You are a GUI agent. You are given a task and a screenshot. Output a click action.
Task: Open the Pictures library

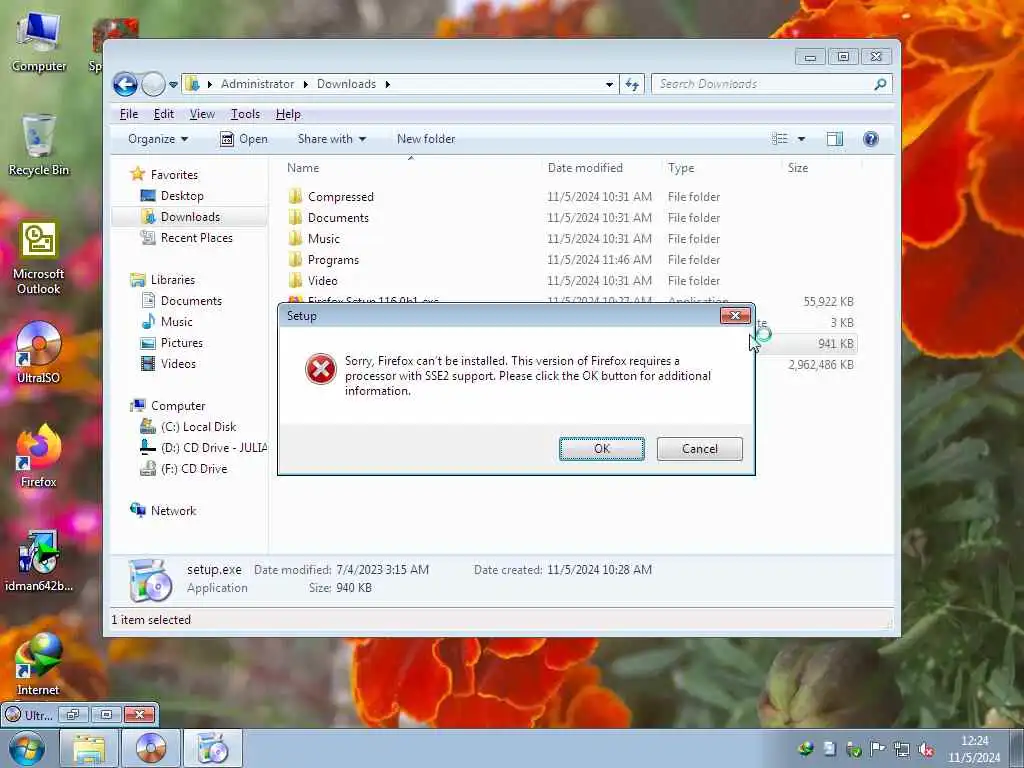pyautogui.click(x=172, y=343)
